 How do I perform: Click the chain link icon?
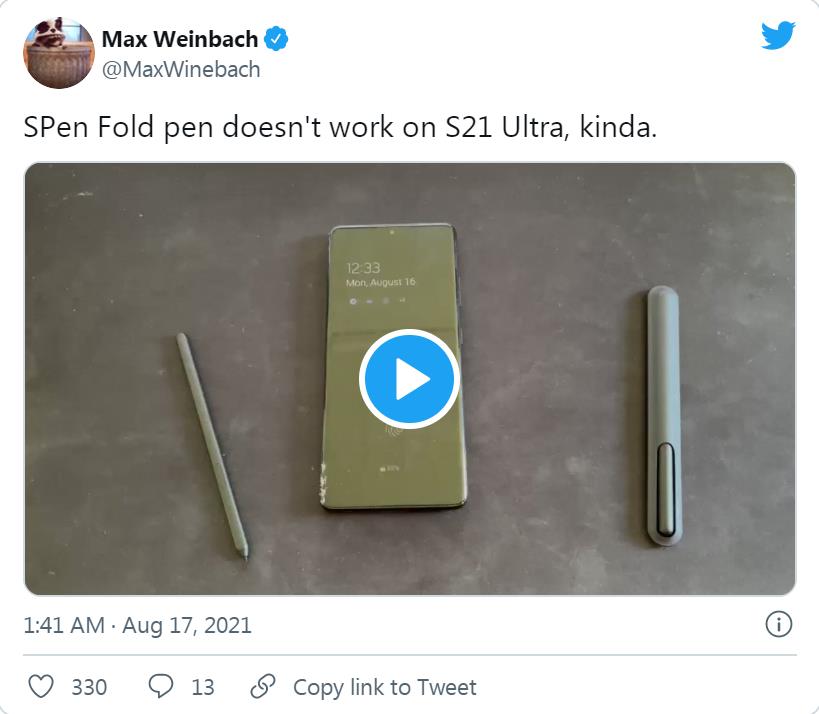click(x=263, y=686)
